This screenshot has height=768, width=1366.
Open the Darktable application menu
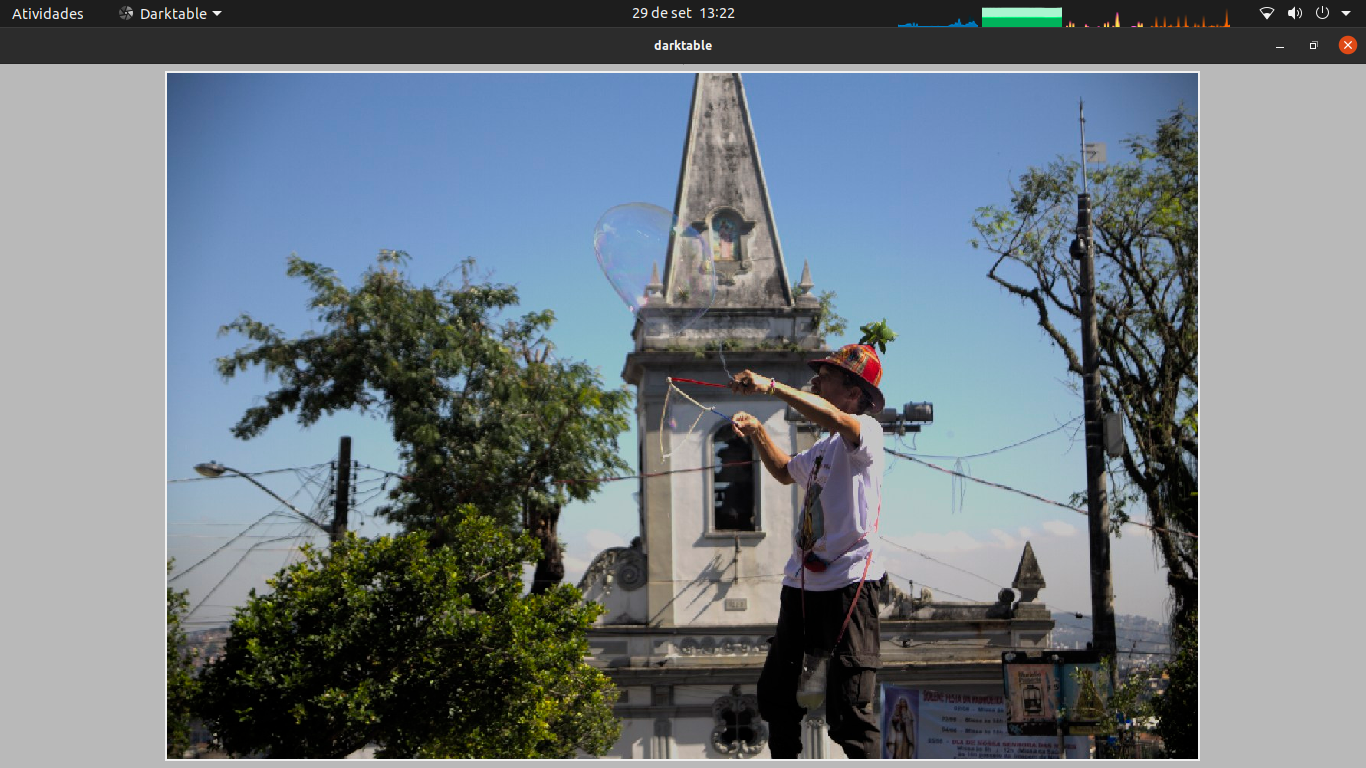tap(170, 13)
